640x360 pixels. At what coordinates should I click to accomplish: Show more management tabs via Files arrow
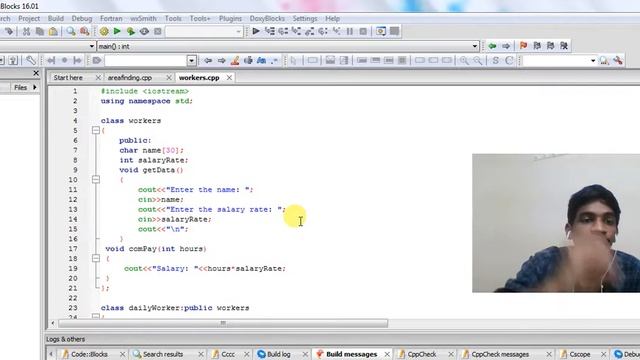point(35,87)
